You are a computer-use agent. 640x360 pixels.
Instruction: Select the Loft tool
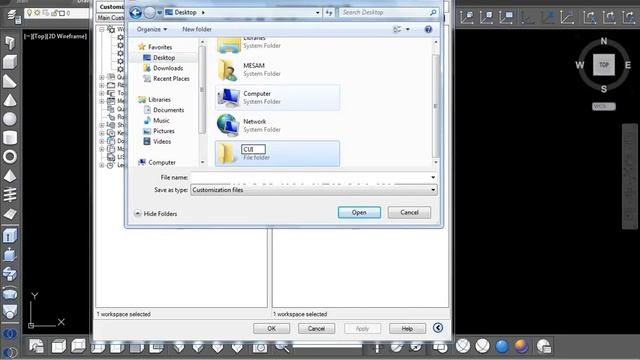[10, 311]
